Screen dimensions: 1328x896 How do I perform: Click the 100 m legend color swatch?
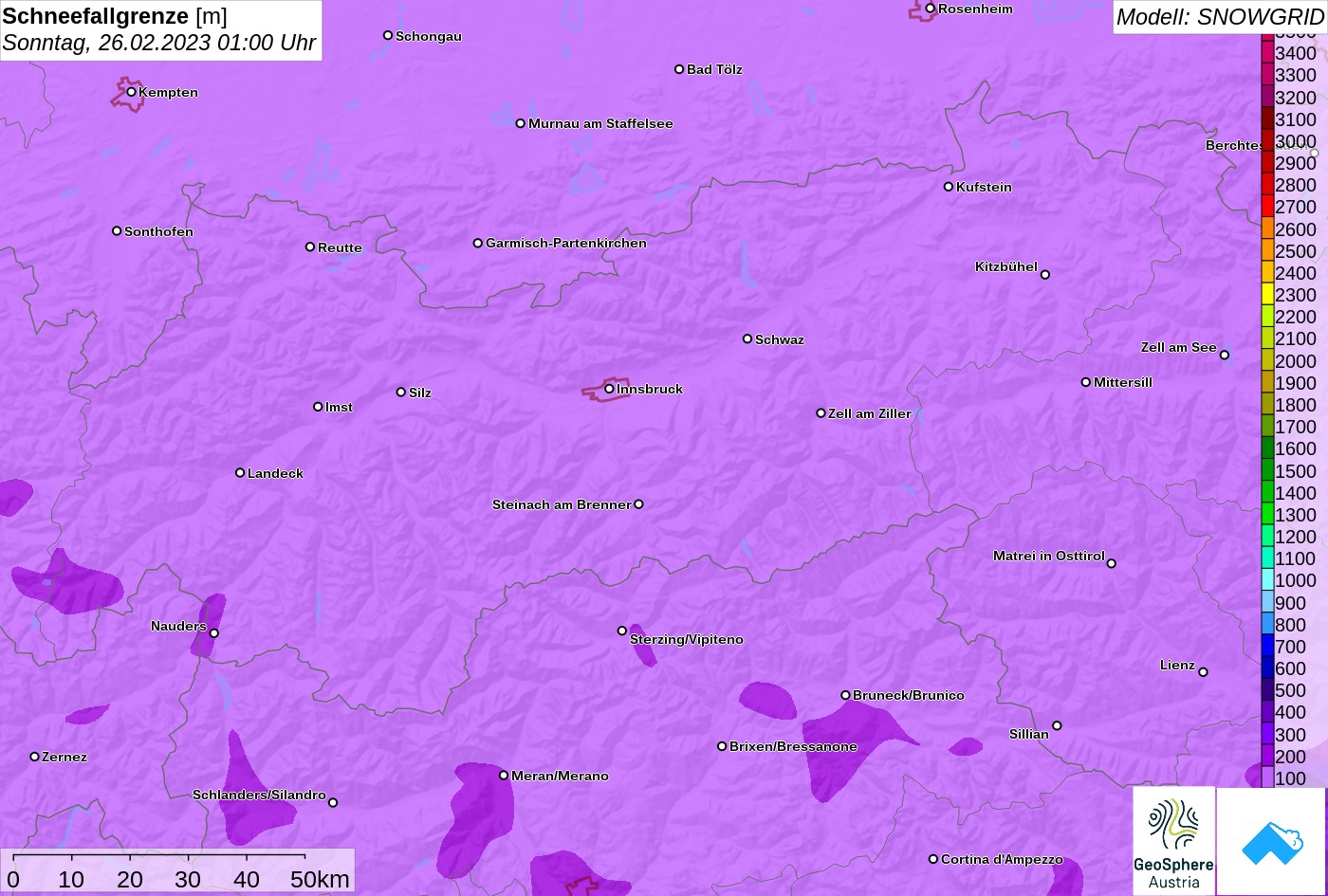pyautogui.click(x=1267, y=778)
